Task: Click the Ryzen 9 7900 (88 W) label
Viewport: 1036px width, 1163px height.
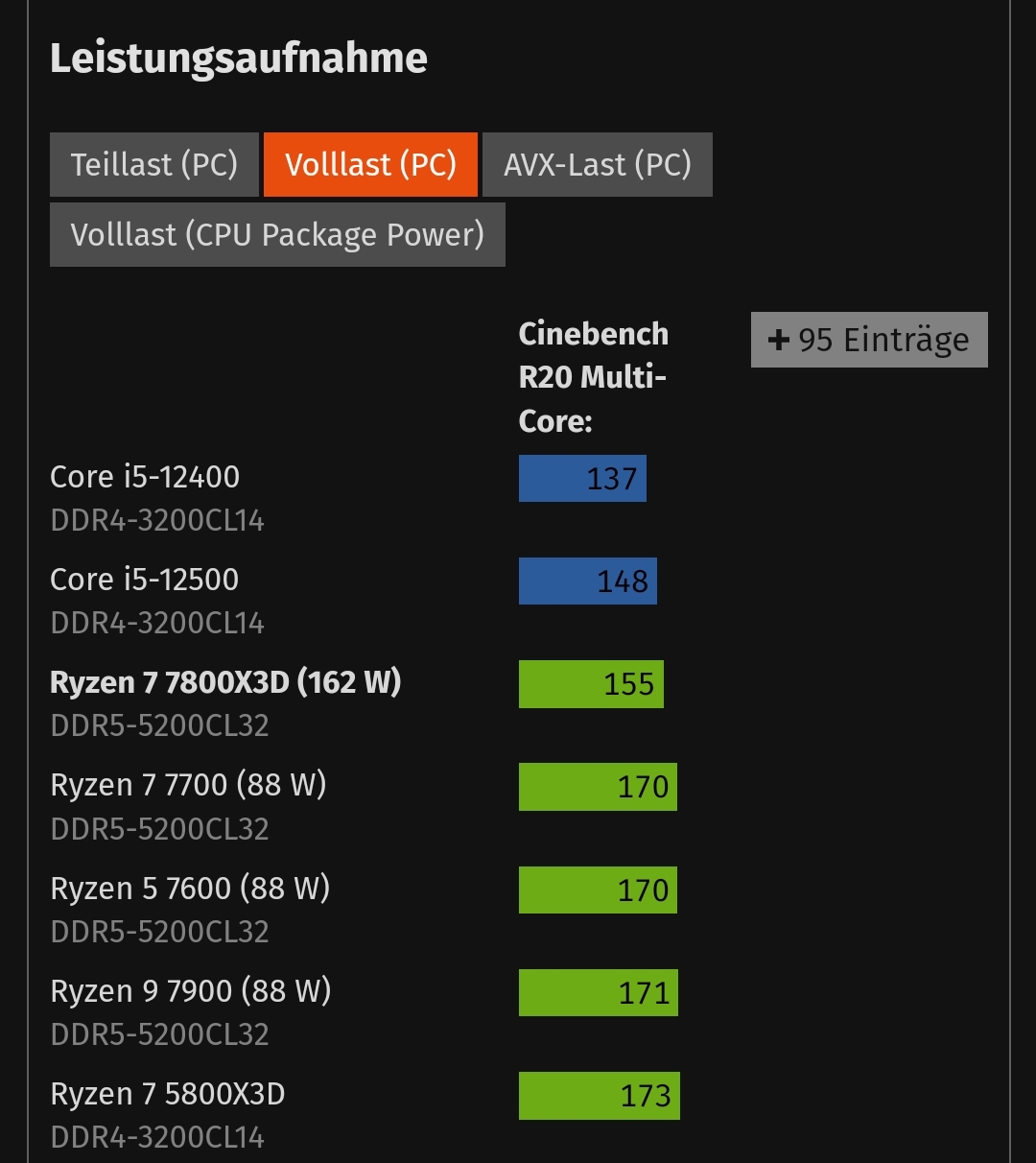Action: coord(190,990)
